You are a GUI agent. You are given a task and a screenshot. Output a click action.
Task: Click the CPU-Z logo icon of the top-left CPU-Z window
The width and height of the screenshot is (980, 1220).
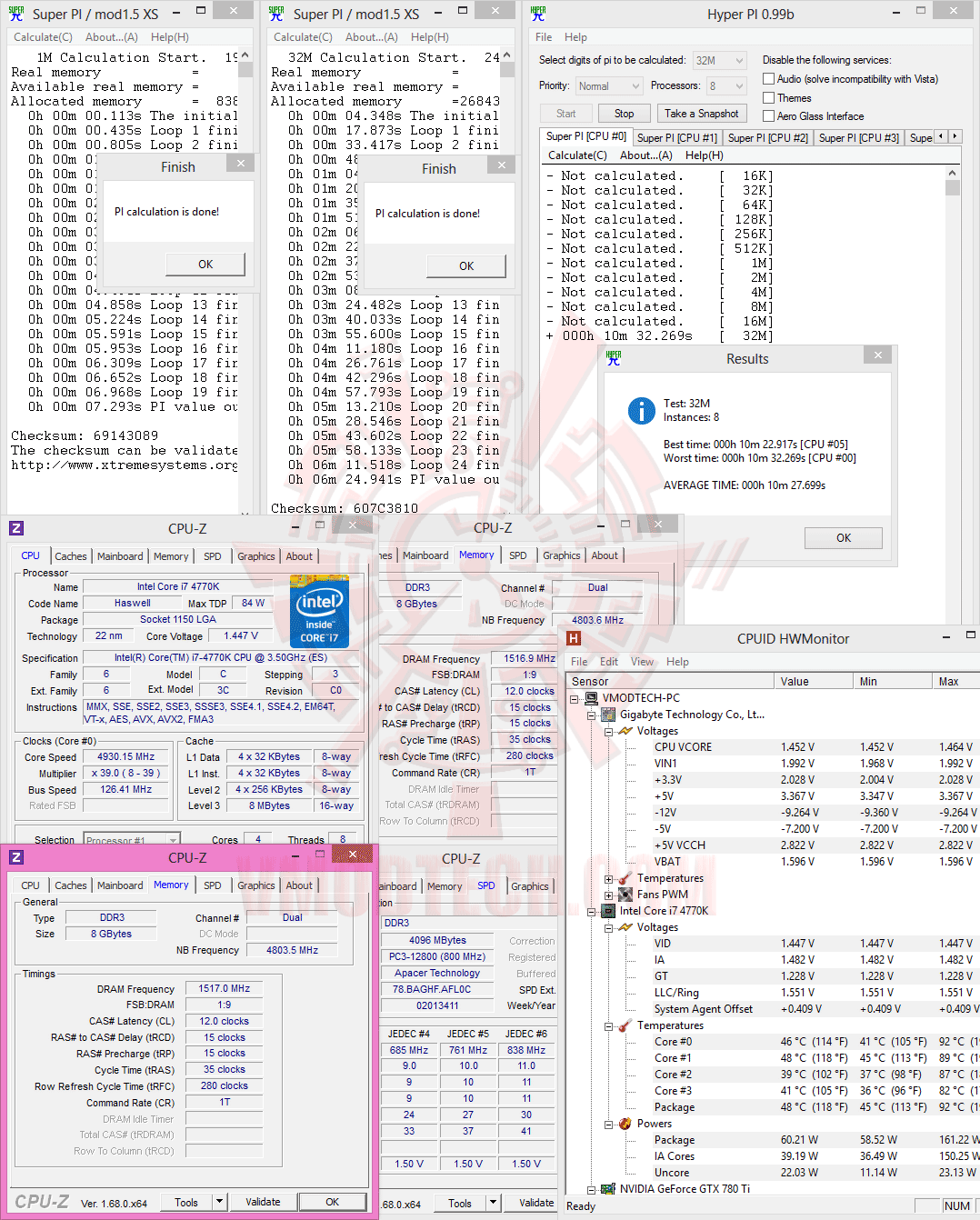[x=16, y=528]
